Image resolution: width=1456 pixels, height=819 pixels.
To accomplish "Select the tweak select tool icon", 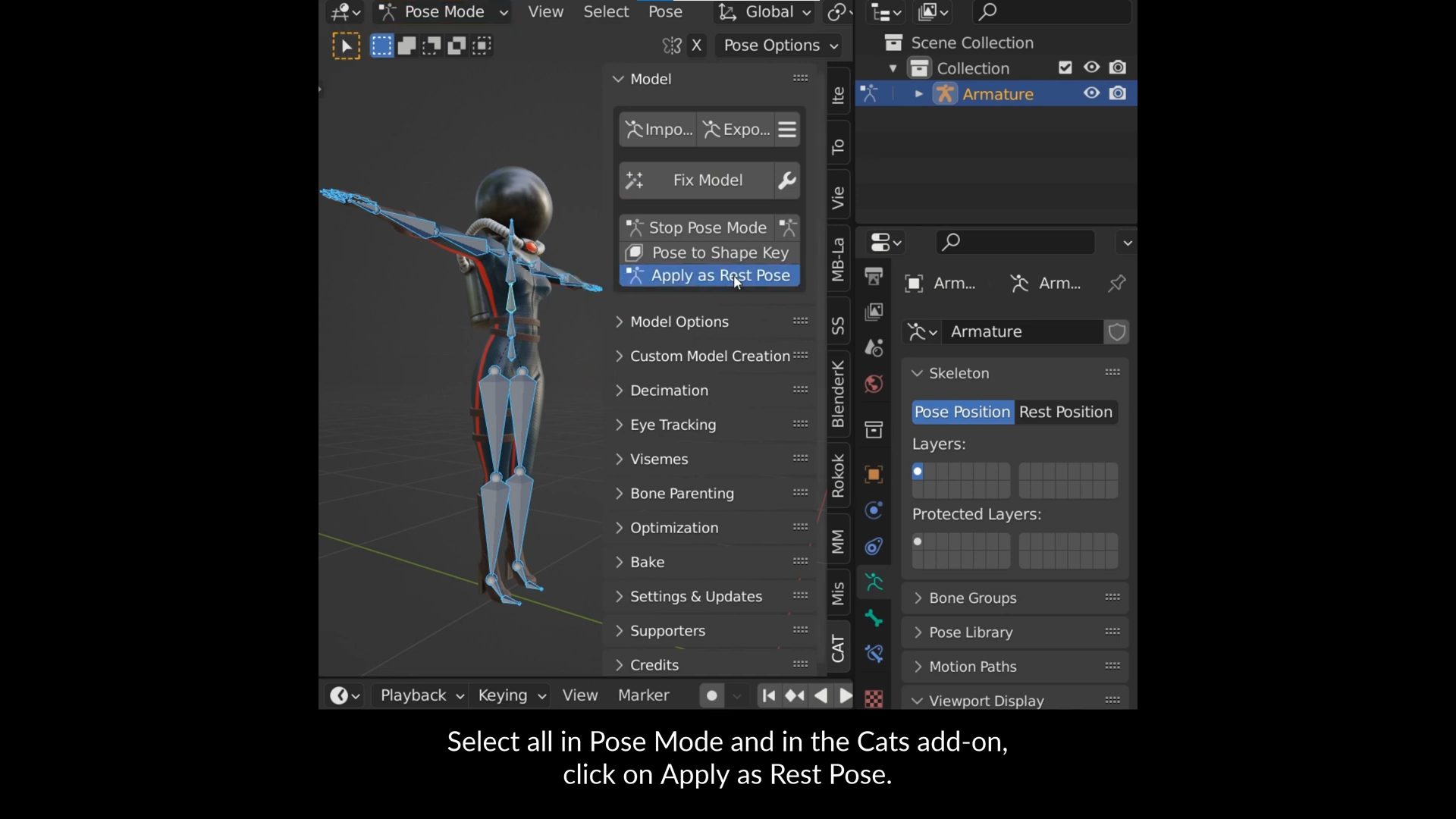I will 346,46.
